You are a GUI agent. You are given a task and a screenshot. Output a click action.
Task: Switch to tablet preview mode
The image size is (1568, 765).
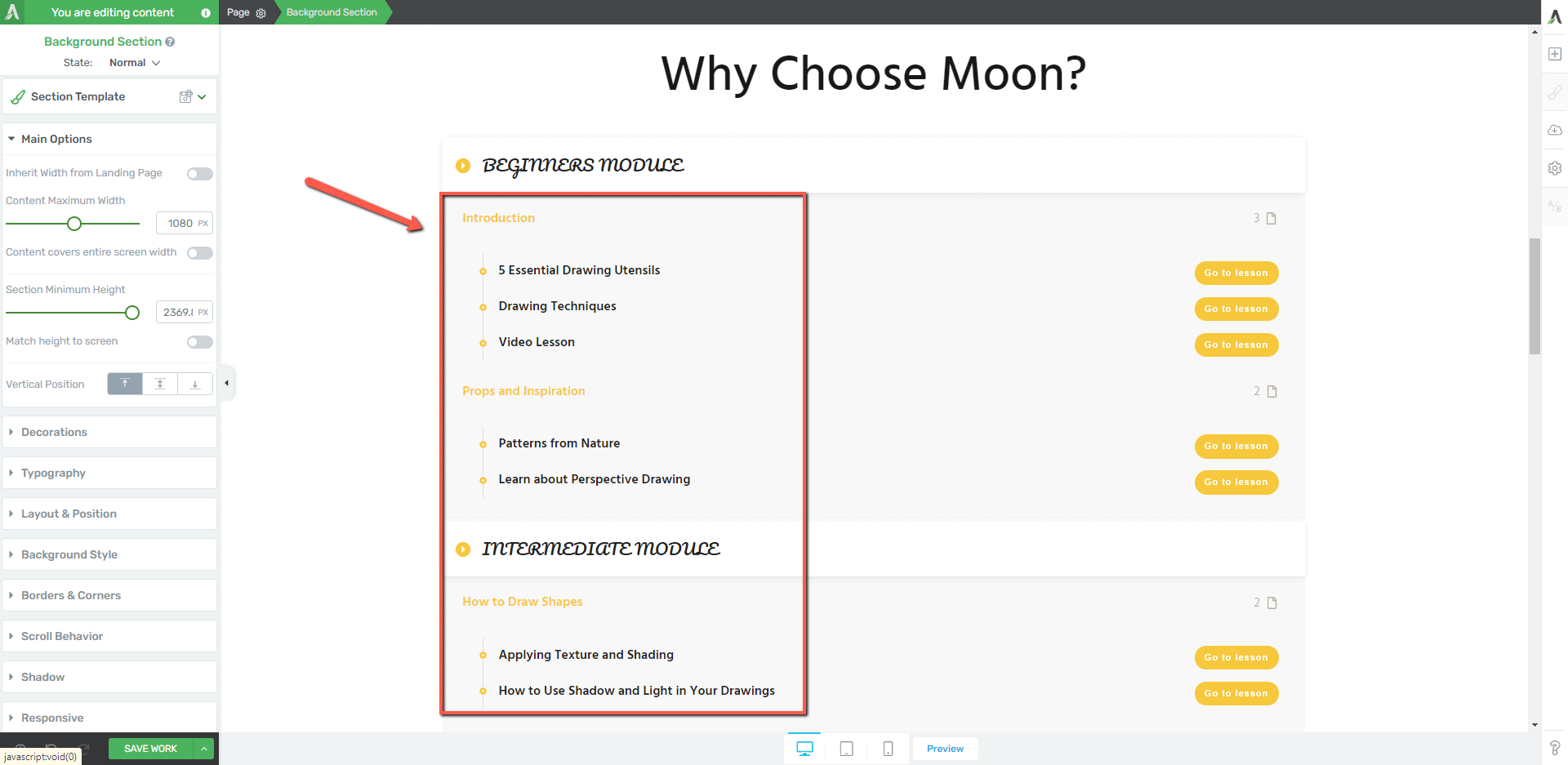pos(846,749)
